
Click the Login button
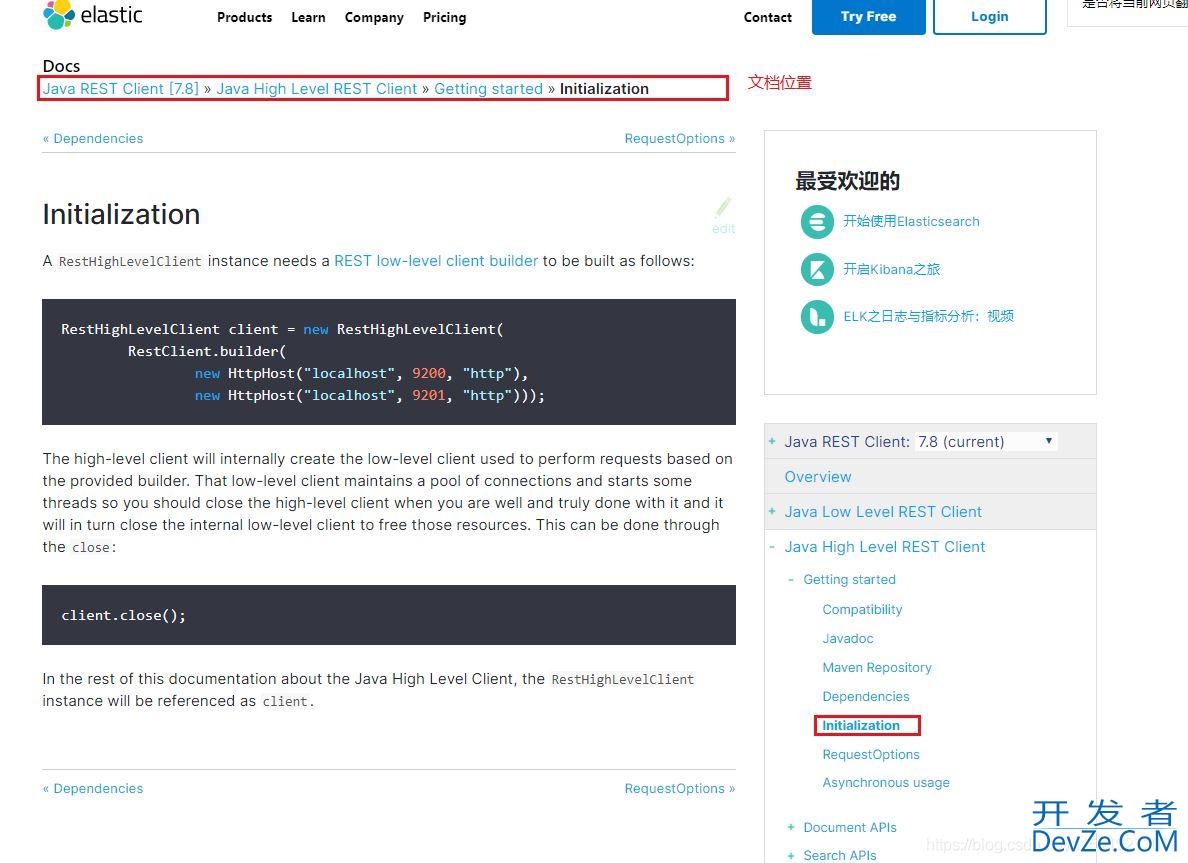tap(989, 17)
